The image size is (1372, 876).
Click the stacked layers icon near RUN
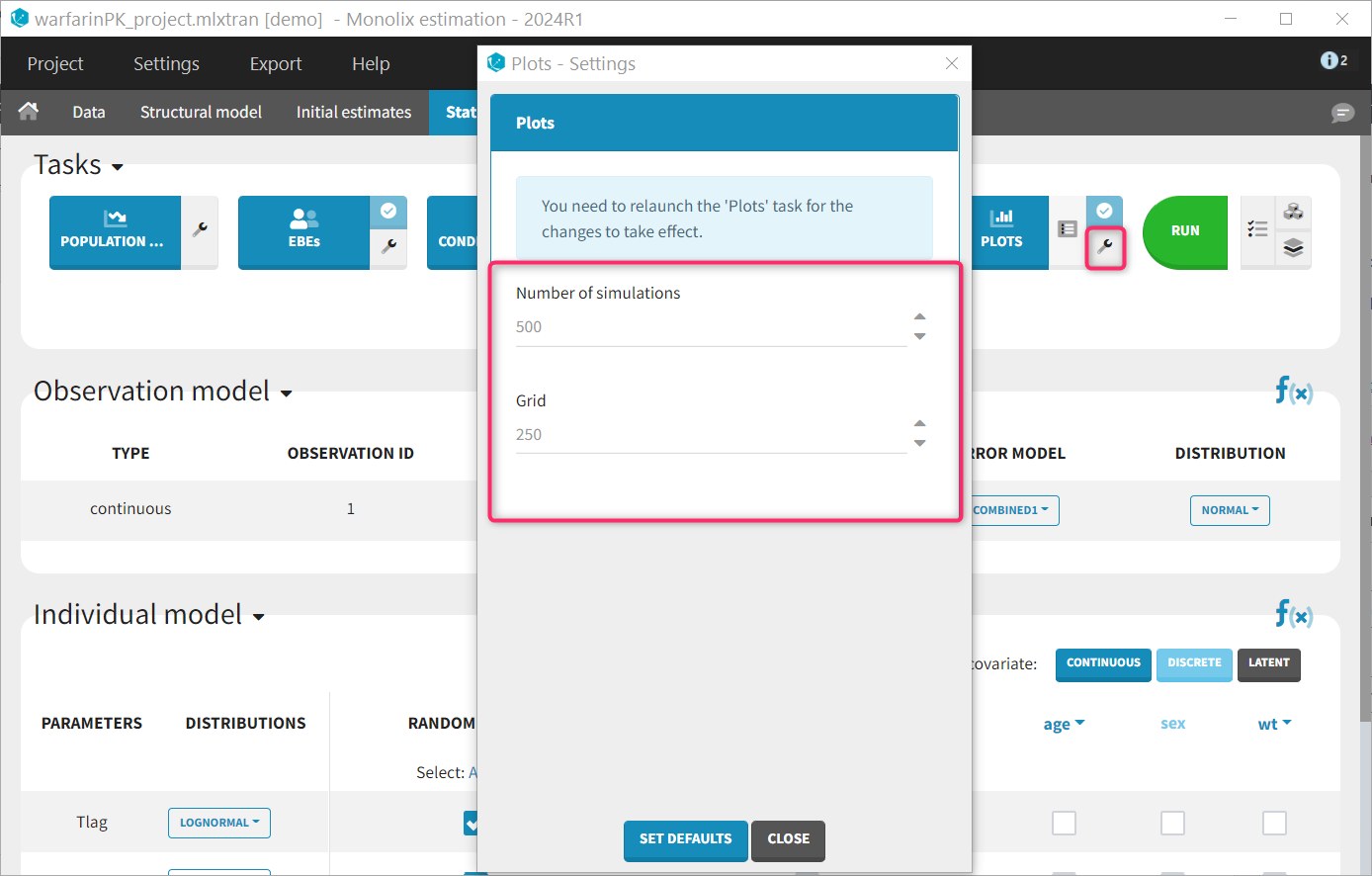pos(1294,247)
